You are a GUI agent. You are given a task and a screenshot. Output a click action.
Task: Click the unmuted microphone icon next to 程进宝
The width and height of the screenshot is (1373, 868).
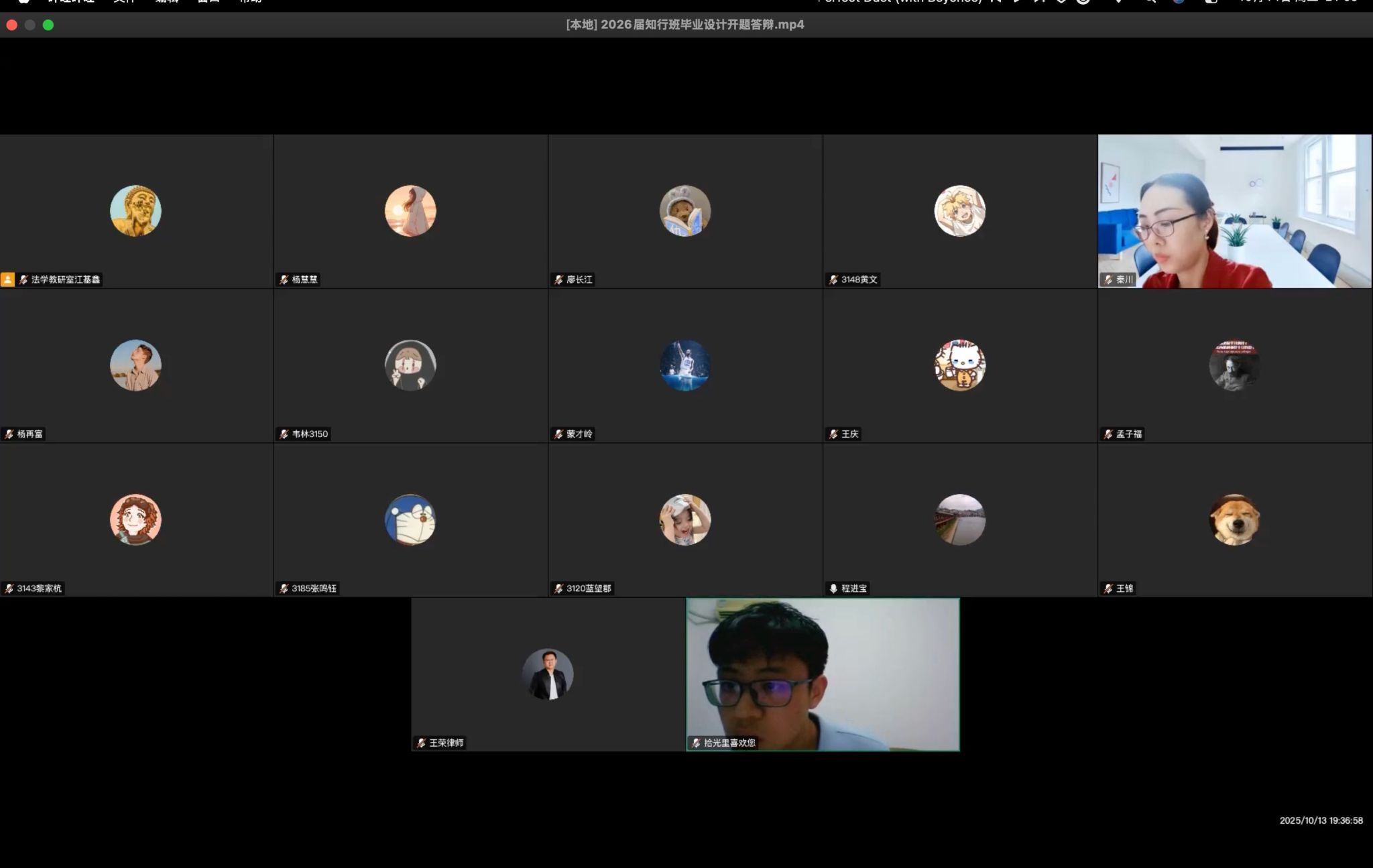[x=833, y=588]
